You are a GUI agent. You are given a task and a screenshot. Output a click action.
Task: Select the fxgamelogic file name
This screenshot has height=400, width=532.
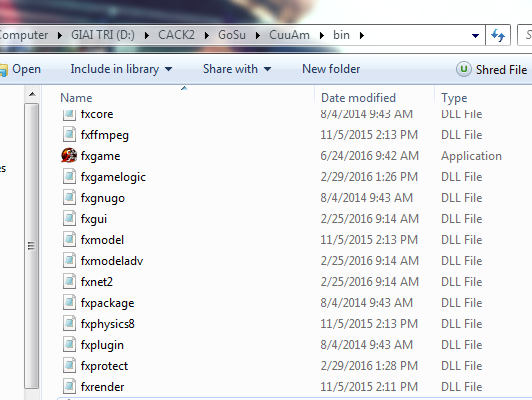(x=113, y=177)
